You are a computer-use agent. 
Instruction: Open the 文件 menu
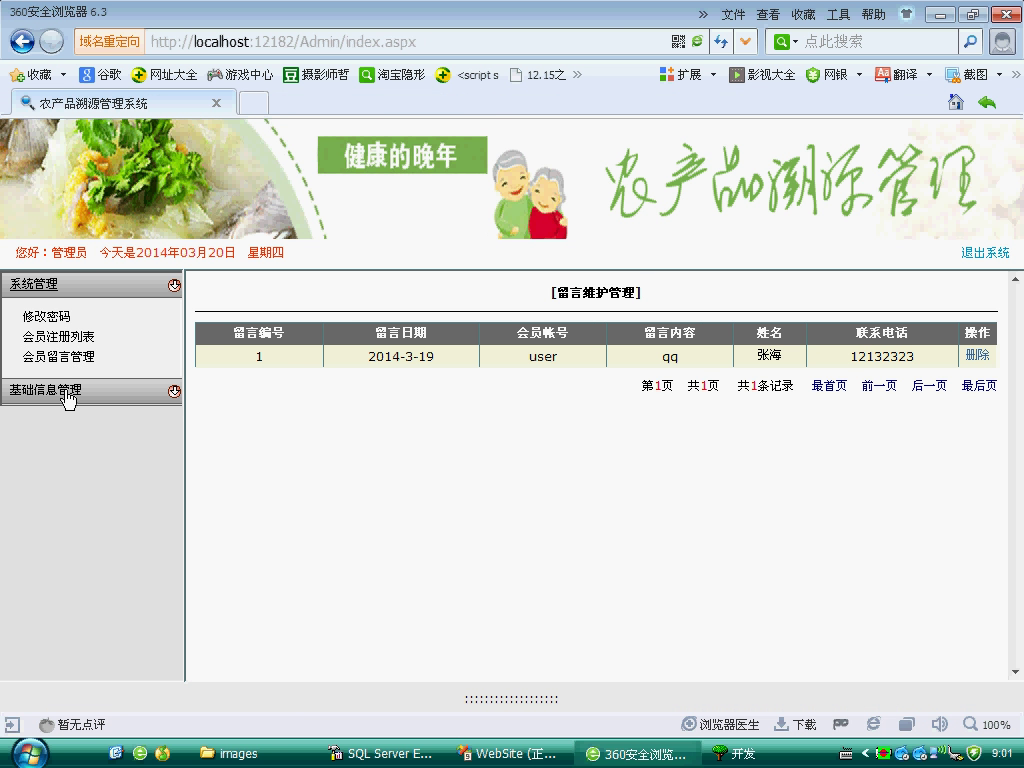[x=733, y=14]
